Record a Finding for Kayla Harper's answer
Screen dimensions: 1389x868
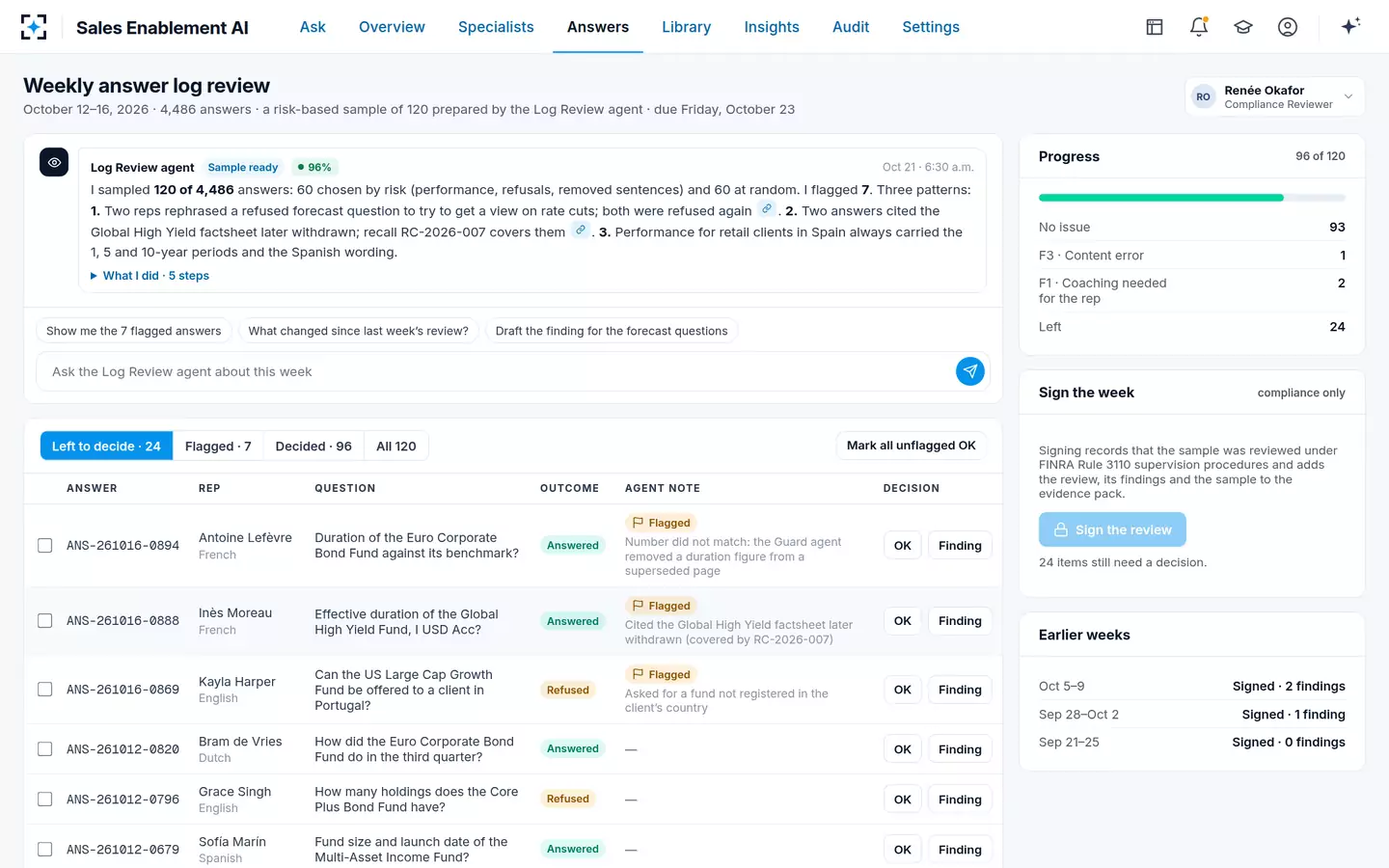960,690
